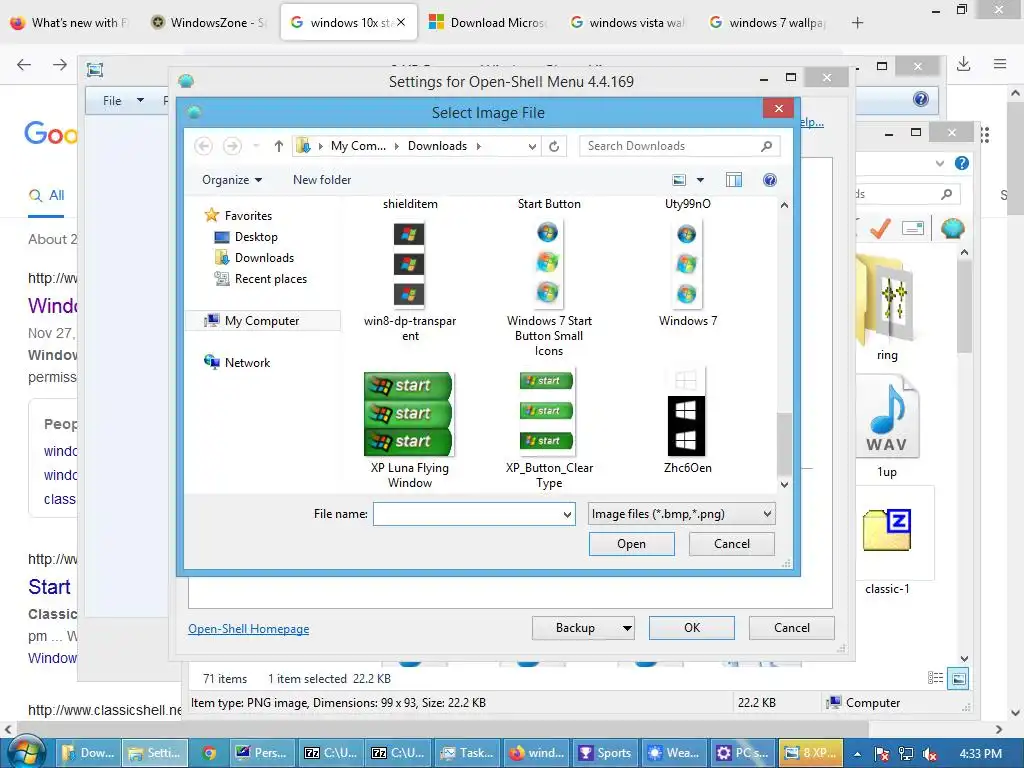Viewport: 1024px width, 768px height.
Task: Refresh the Downloads folder listing
Action: [x=554, y=146]
